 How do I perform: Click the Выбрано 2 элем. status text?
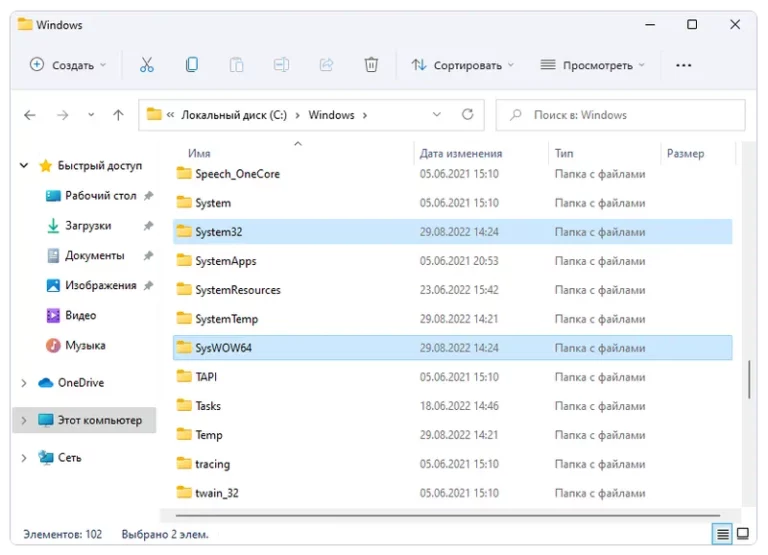pyautogui.click(x=165, y=534)
